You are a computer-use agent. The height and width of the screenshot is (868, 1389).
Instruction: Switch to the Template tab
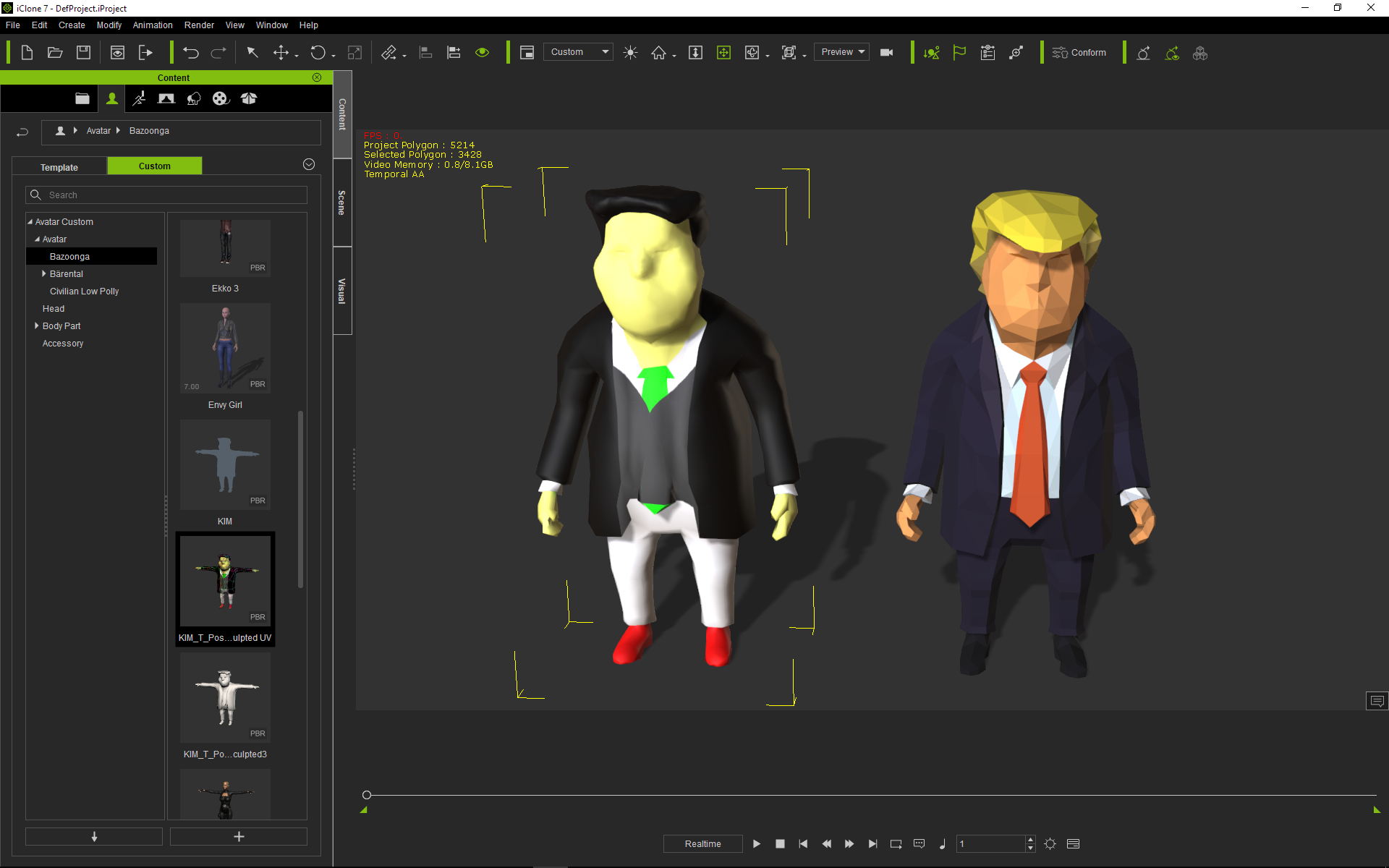click(59, 167)
